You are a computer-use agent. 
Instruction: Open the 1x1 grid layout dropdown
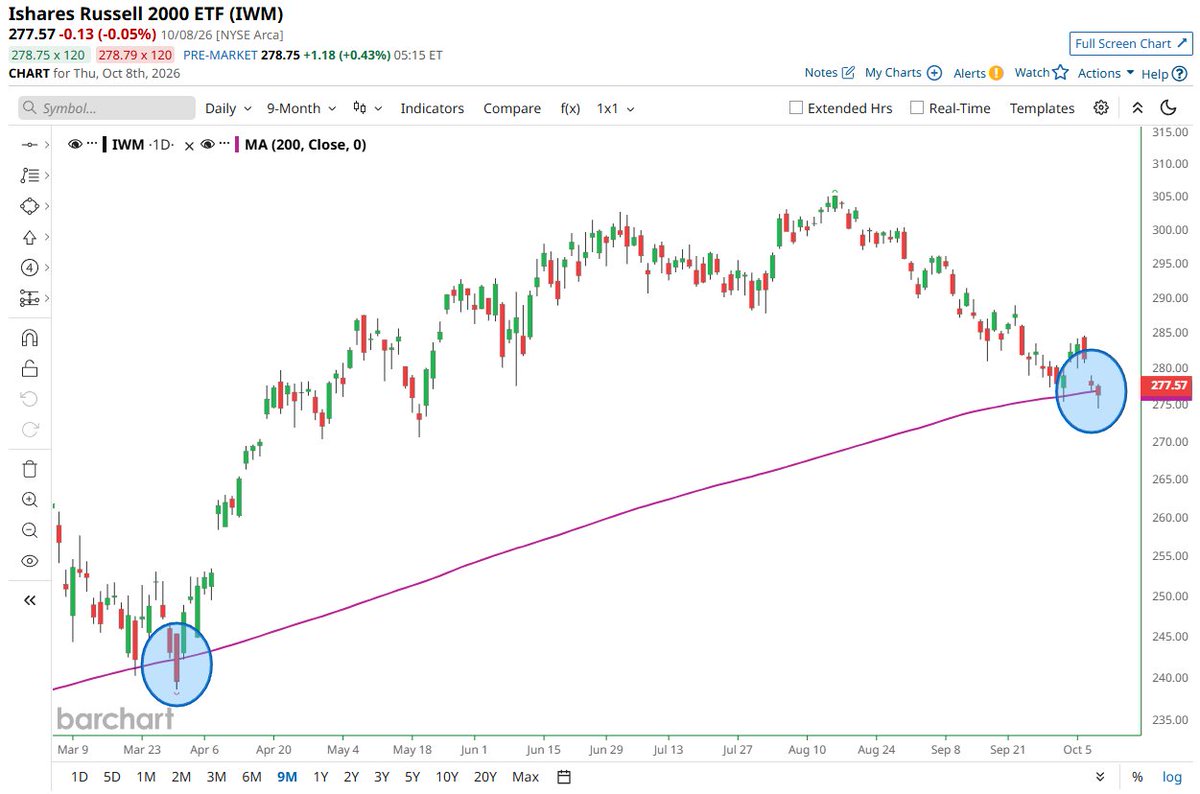[615, 108]
